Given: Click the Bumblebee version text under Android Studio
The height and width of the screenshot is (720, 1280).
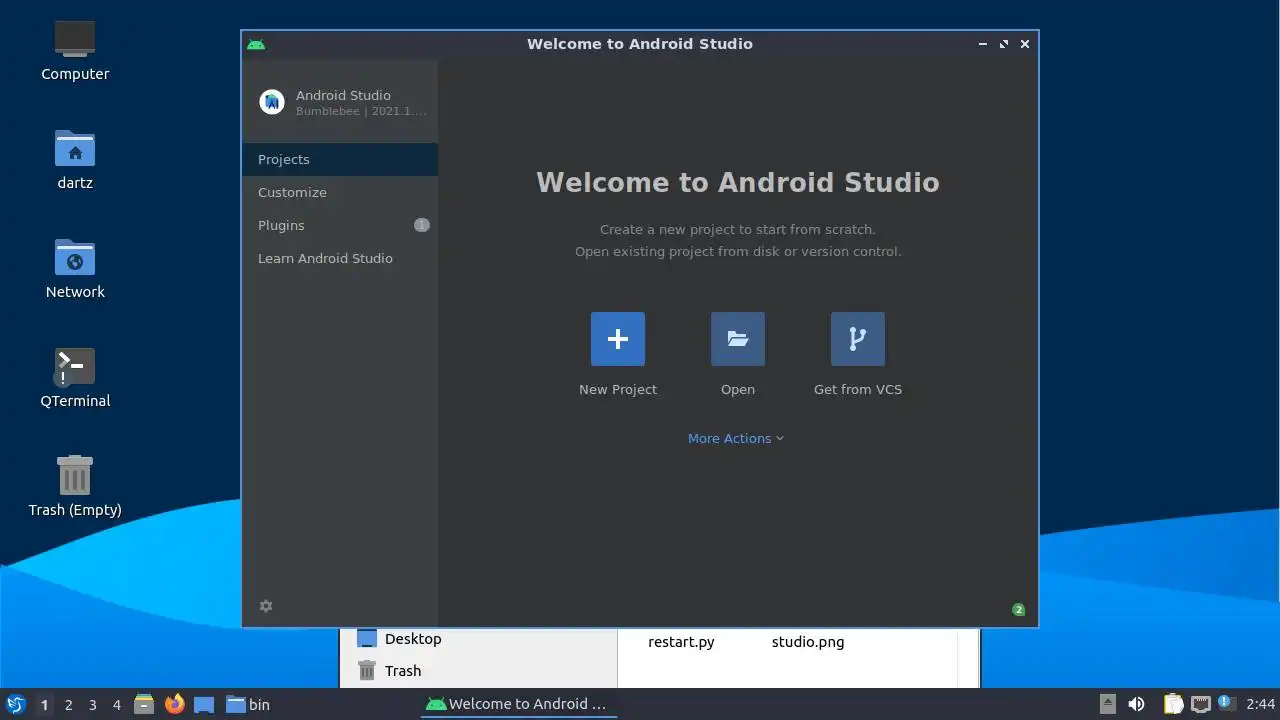Looking at the screenshot, I should pyautogui.click(x=361, y=111).
